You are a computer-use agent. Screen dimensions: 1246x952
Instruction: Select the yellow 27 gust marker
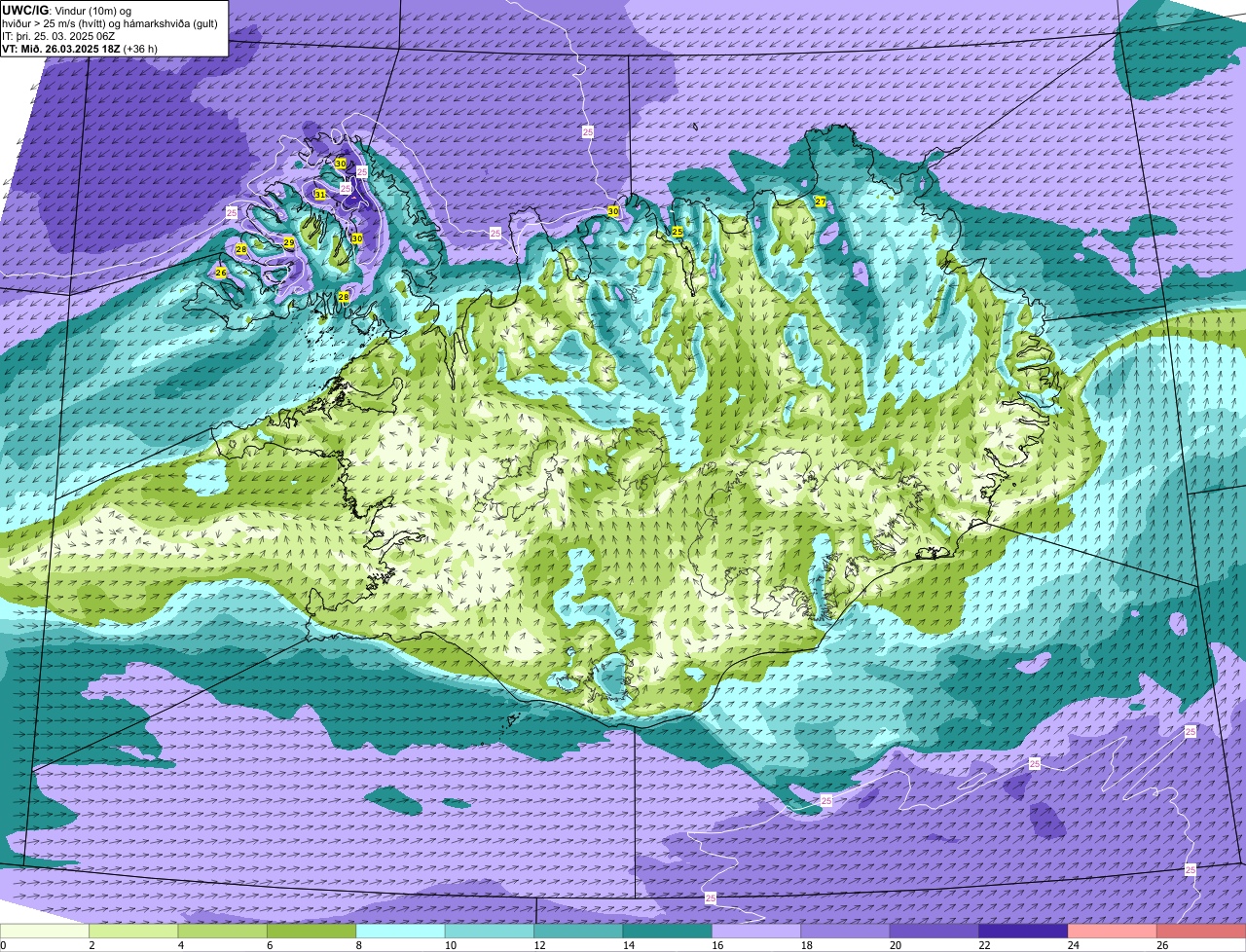click(x=821, y=201)
